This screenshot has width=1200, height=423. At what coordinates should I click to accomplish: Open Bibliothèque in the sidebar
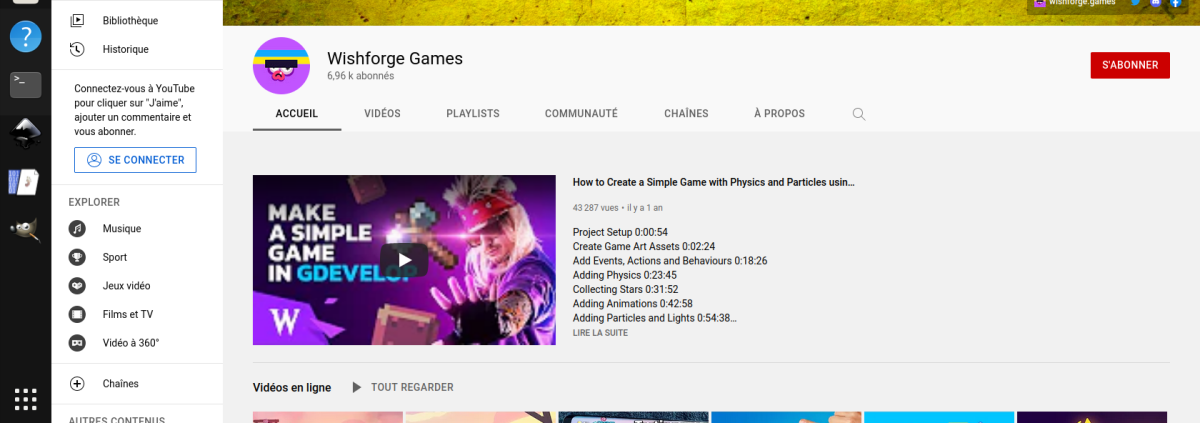[129, 20]
